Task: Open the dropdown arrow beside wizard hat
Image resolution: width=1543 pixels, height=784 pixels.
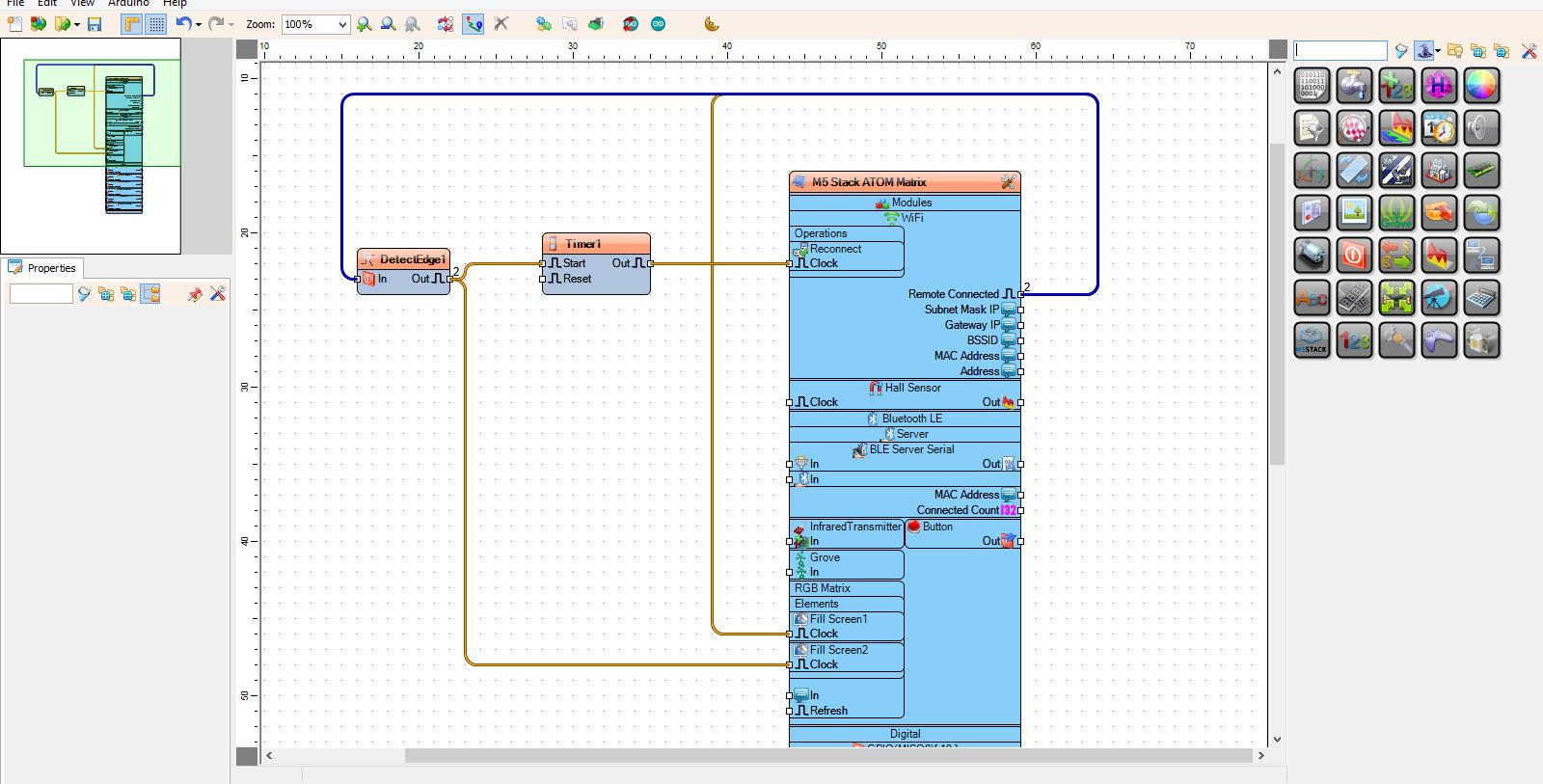Action: tap(1438, 50)
